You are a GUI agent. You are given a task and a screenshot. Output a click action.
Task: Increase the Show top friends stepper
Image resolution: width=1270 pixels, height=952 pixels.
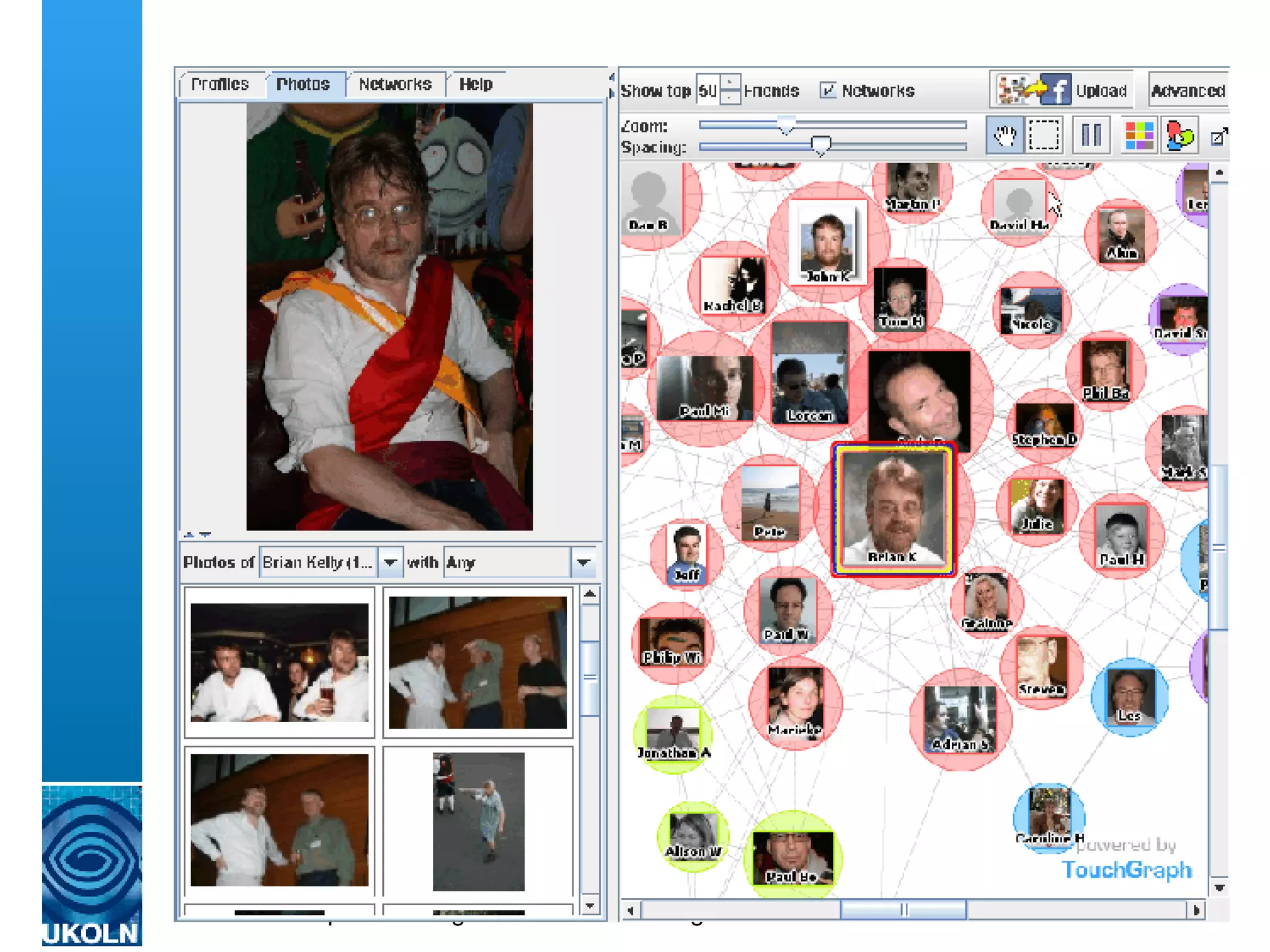[731, 82]
